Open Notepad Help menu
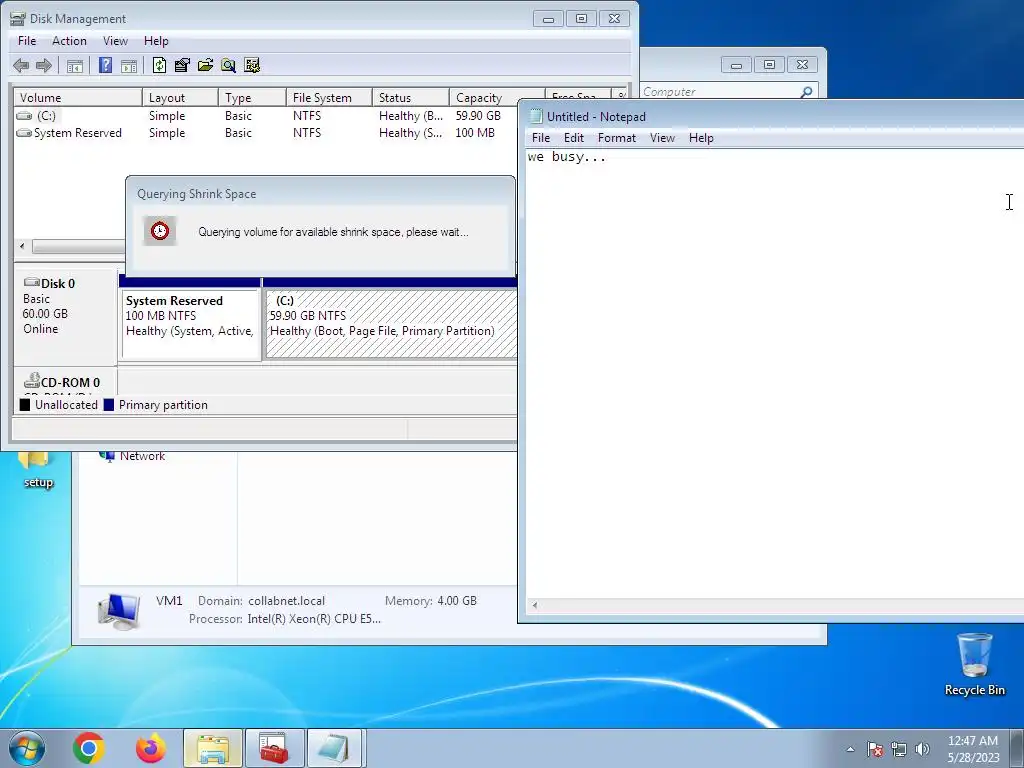Image resolution: width=1024 pixels, height=768 pixels. (701, 138)
